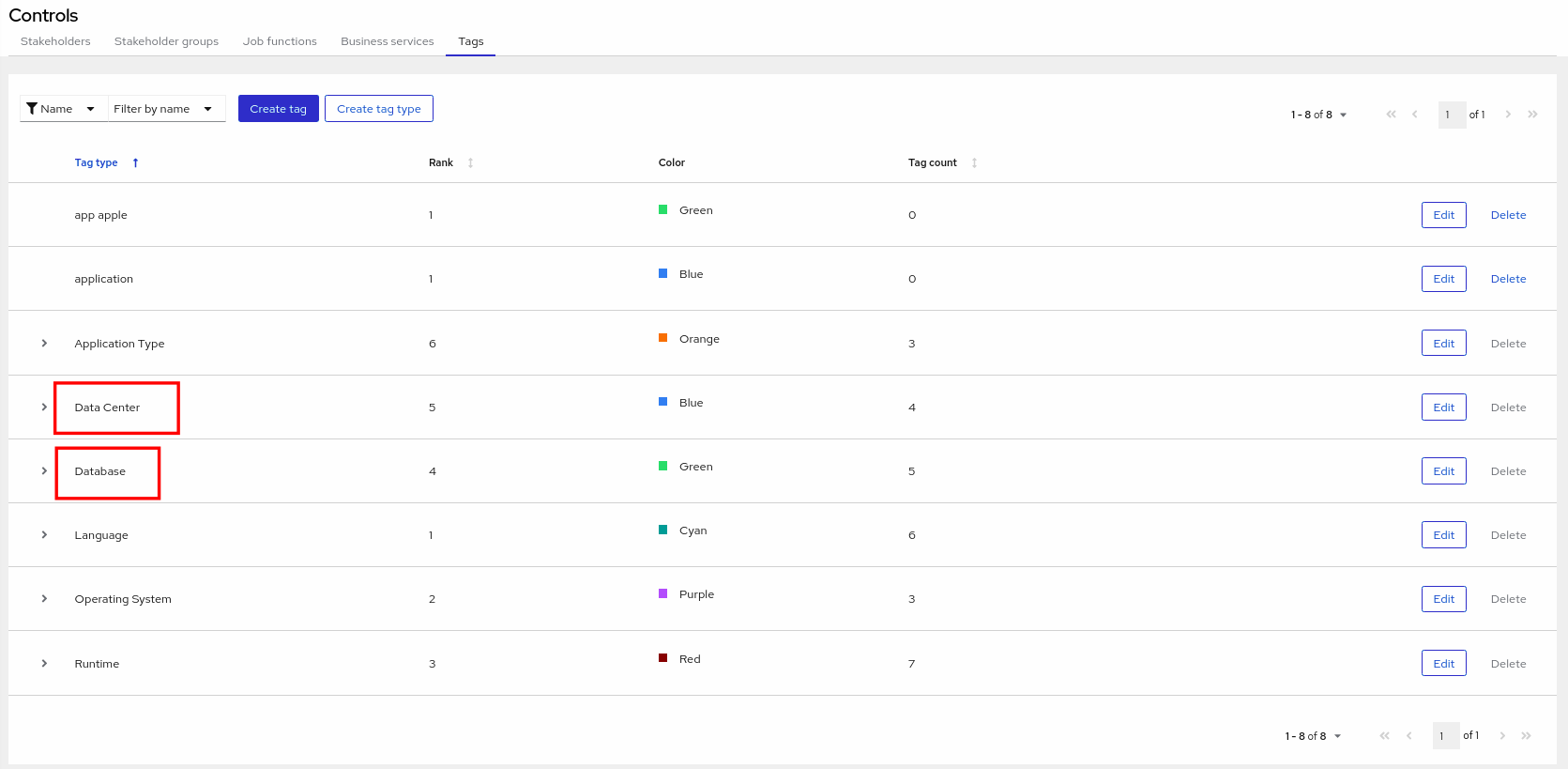
Task: Click the top page number input field
Action: click(1451, 115)
